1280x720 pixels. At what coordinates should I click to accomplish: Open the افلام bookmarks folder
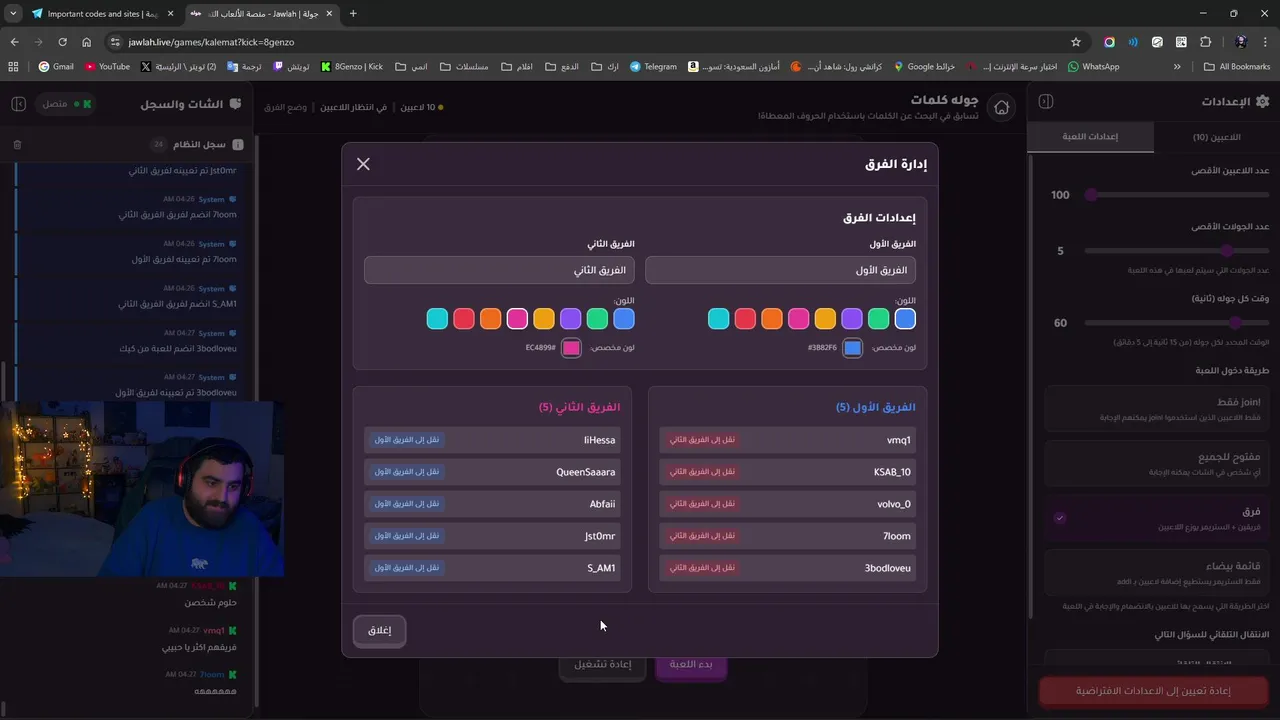[x=516, y=67]
